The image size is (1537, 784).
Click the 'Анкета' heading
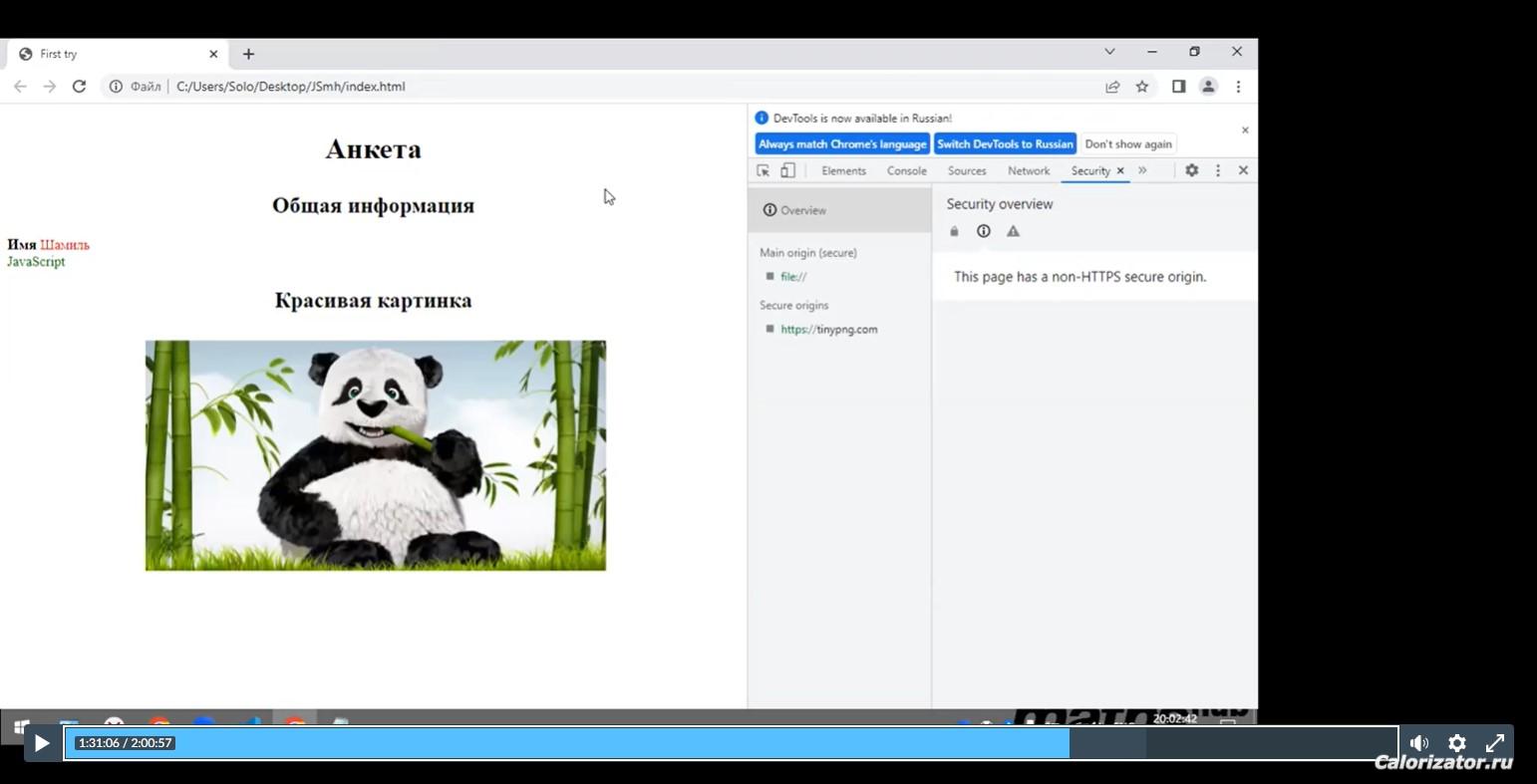click(x=373, y=149)
